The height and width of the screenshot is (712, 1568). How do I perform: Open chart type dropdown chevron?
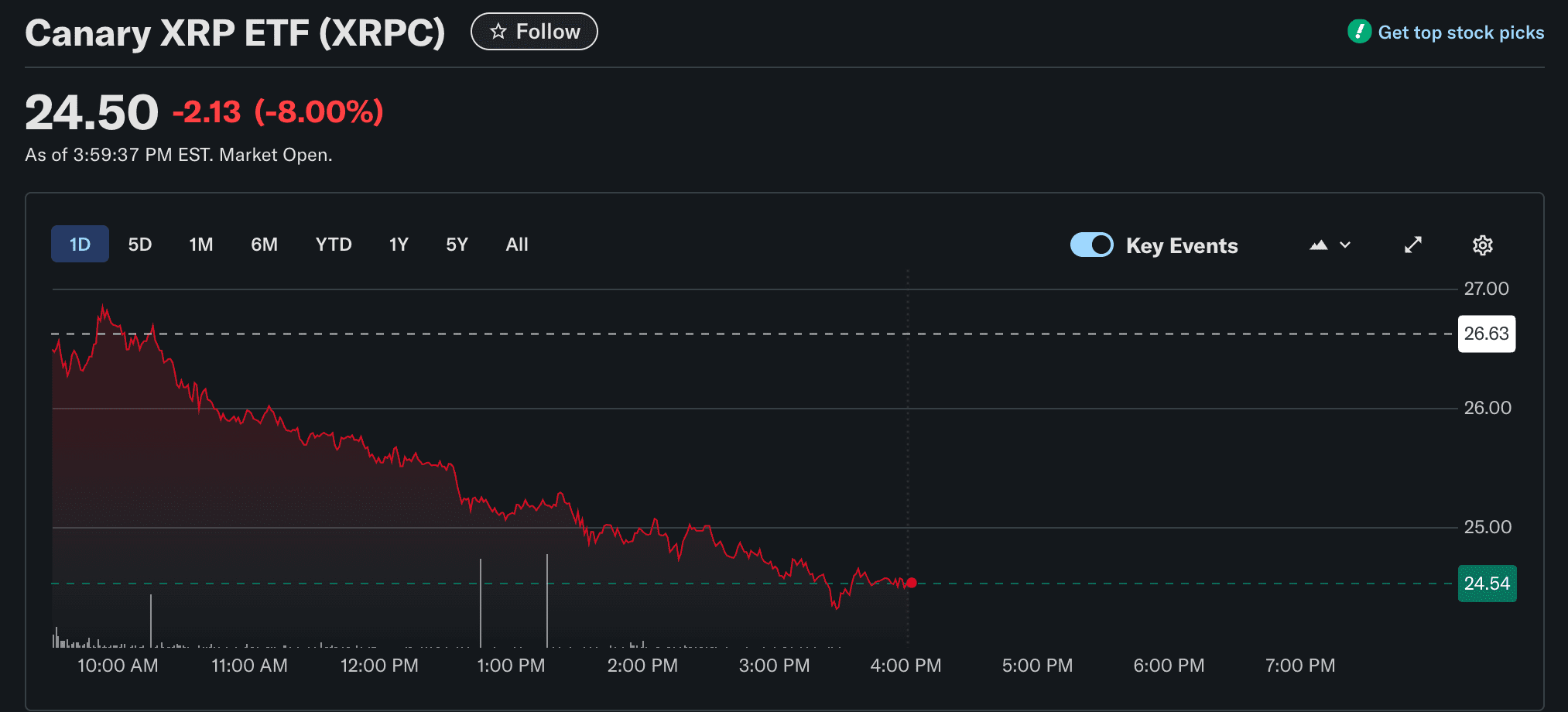pos(1345,245)
